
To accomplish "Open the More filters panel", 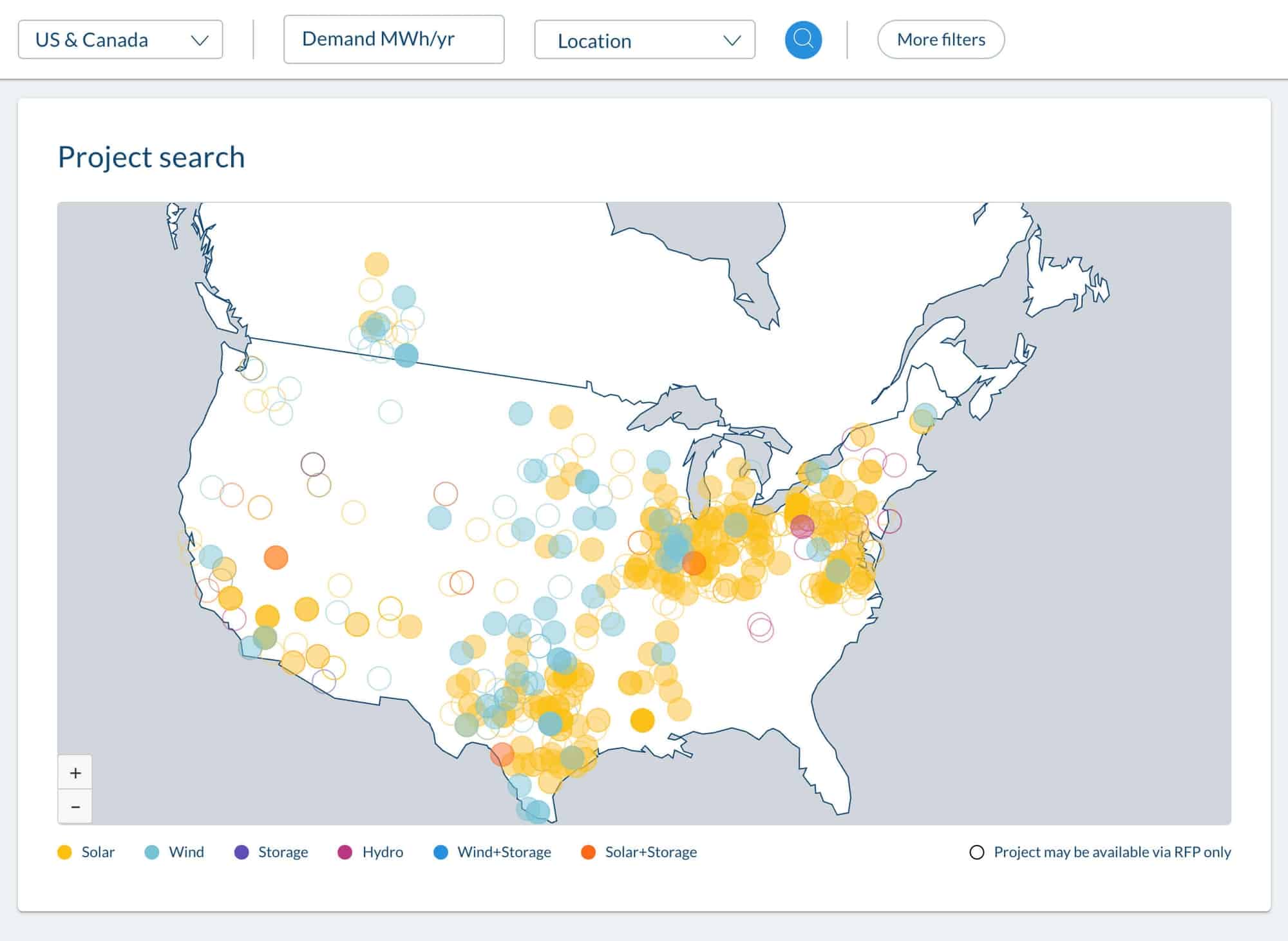I will (940, 39).
